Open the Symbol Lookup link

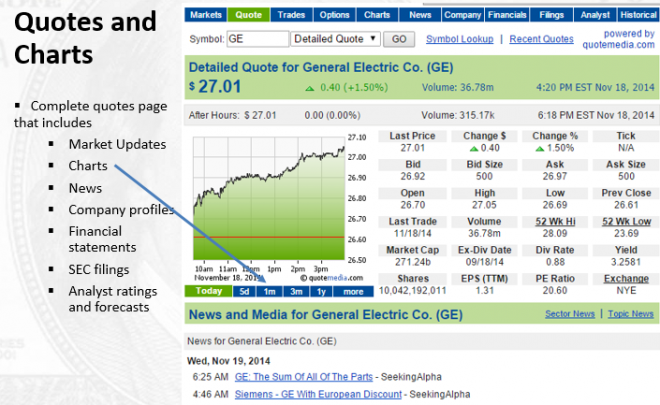(460, 39)
